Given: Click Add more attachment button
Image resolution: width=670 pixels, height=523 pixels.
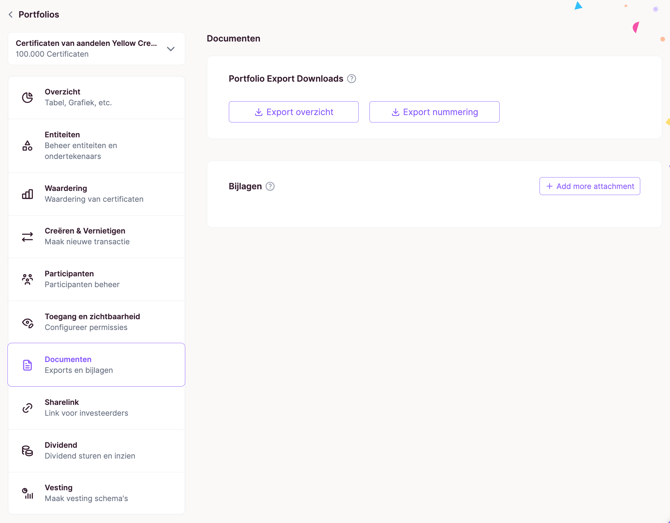Looking at the screenshot, I should tap(589, 186).
